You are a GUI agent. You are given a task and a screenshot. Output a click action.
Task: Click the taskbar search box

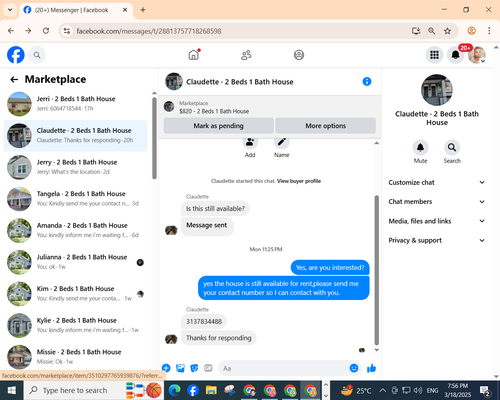(74, 390)
